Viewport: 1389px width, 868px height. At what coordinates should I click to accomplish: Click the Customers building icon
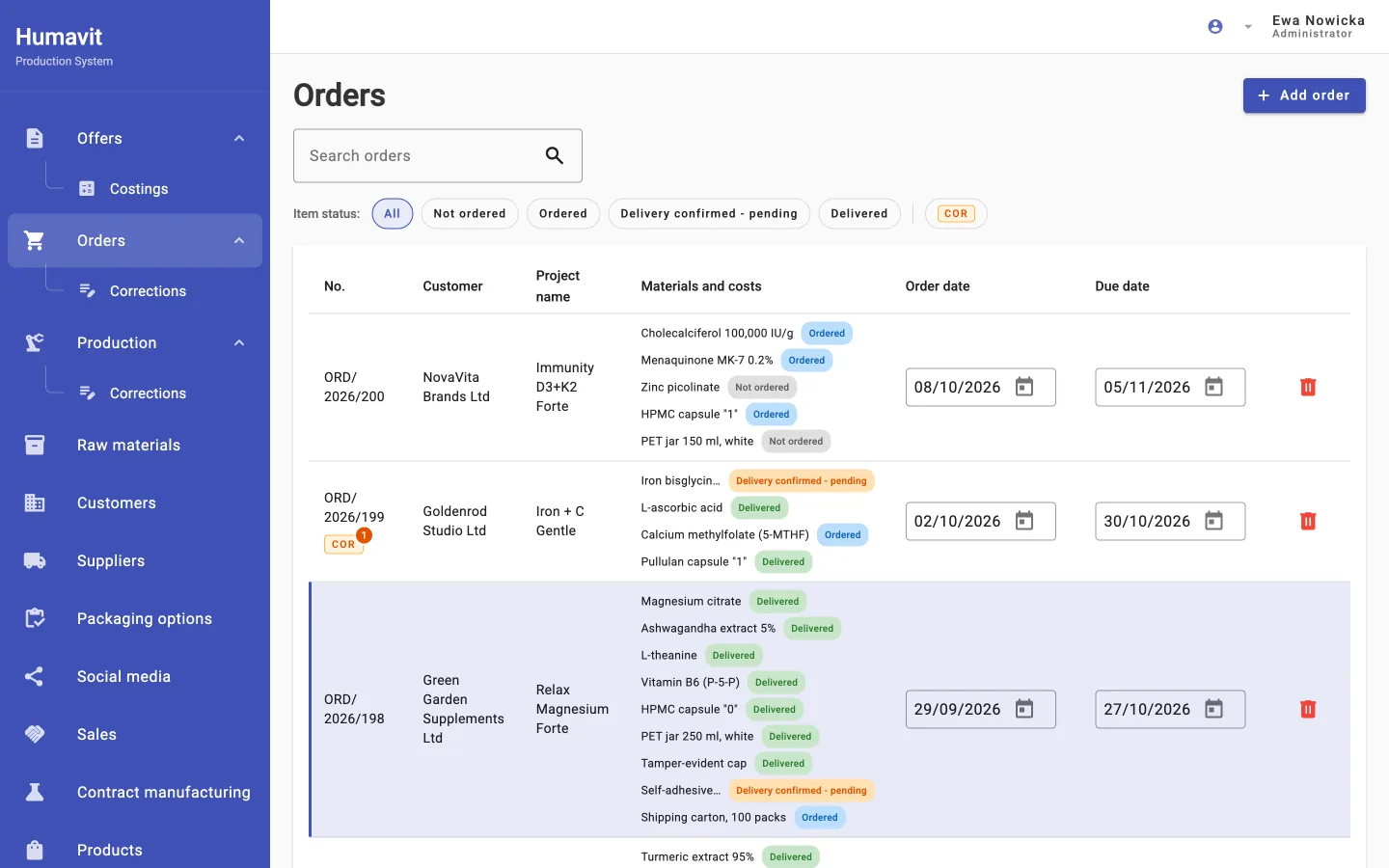tap(35, 502)
